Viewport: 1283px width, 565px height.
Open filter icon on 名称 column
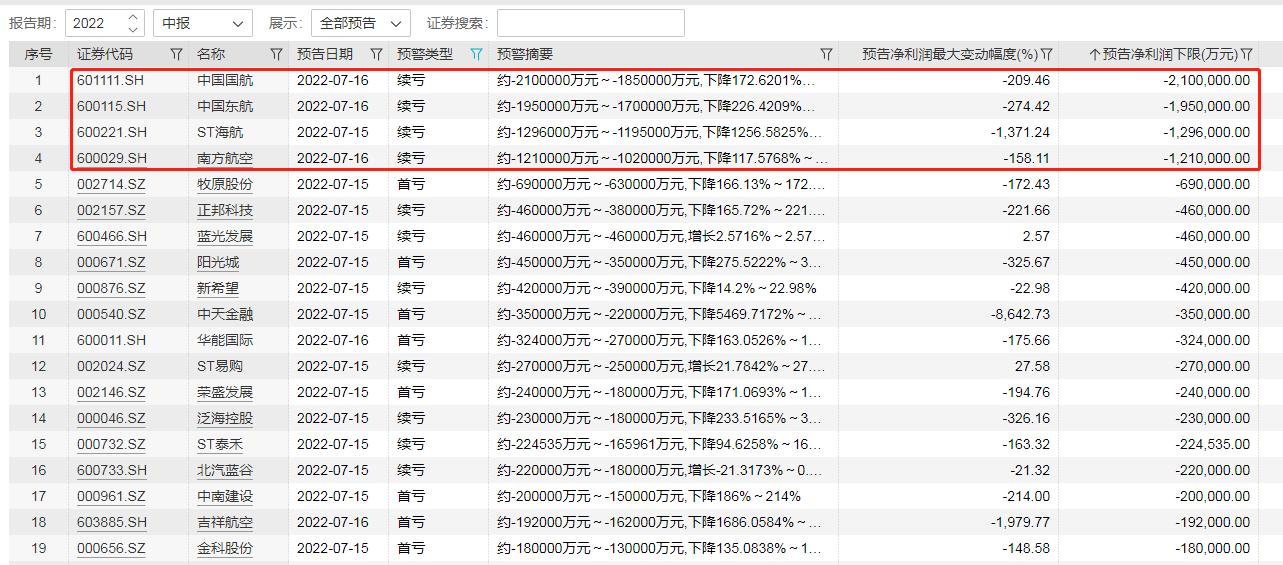(276, 54)
